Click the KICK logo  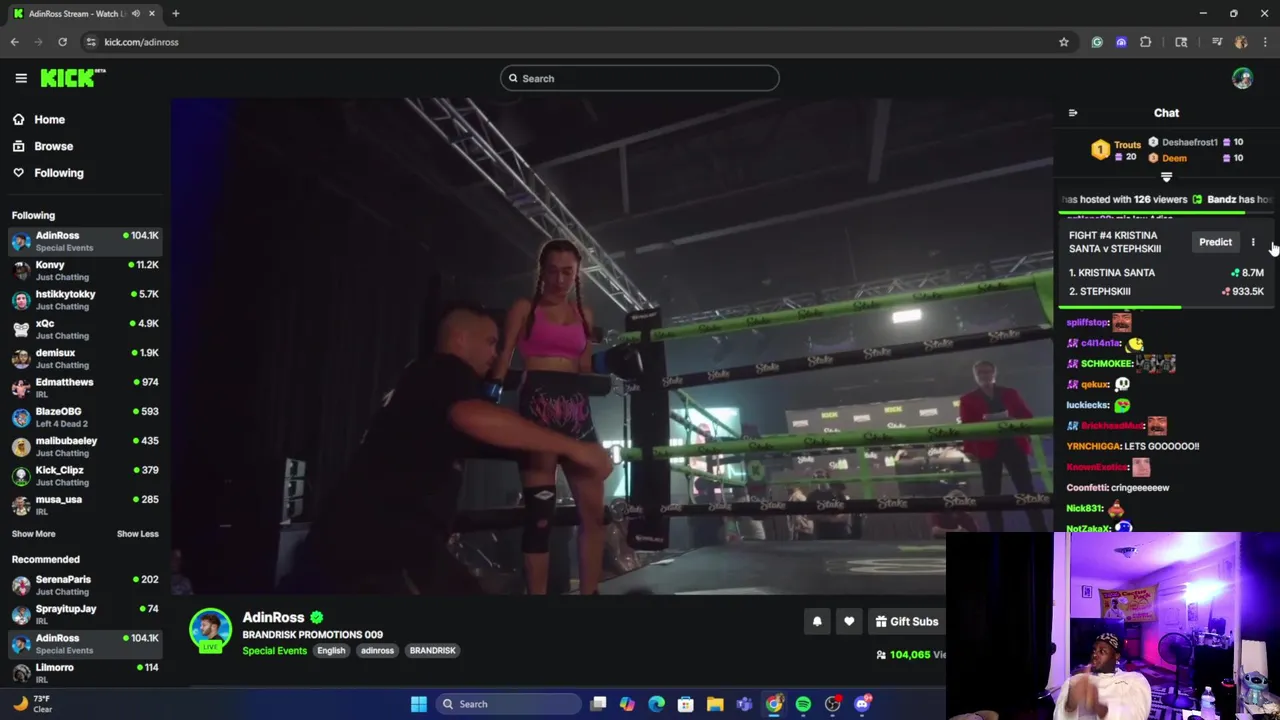(x=72, y=78)
